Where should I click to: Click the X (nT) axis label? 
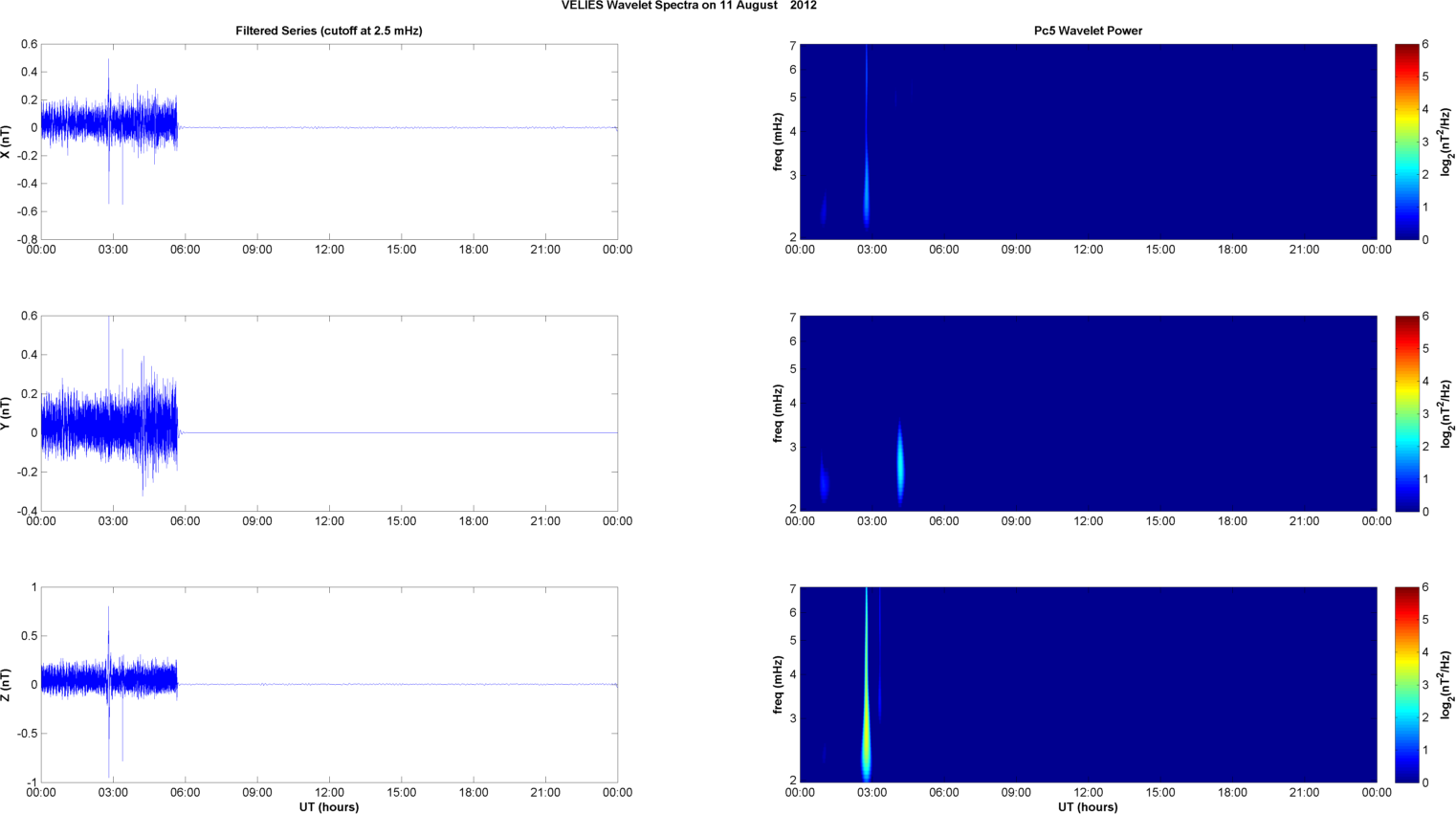(x=7, y=142)
